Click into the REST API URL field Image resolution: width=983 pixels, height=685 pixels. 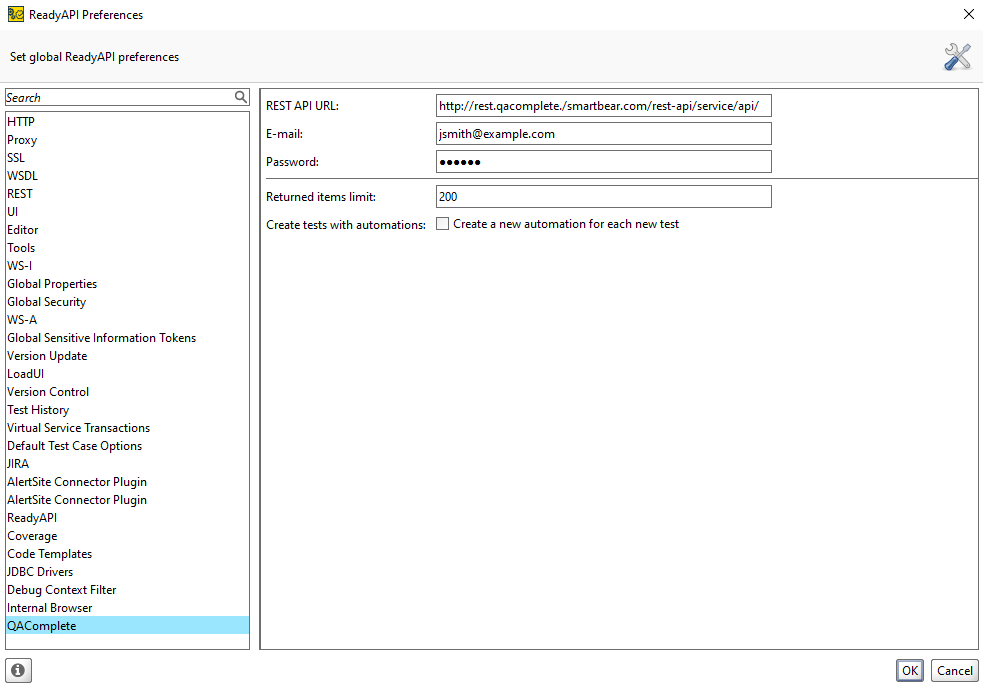click(604, 106)
